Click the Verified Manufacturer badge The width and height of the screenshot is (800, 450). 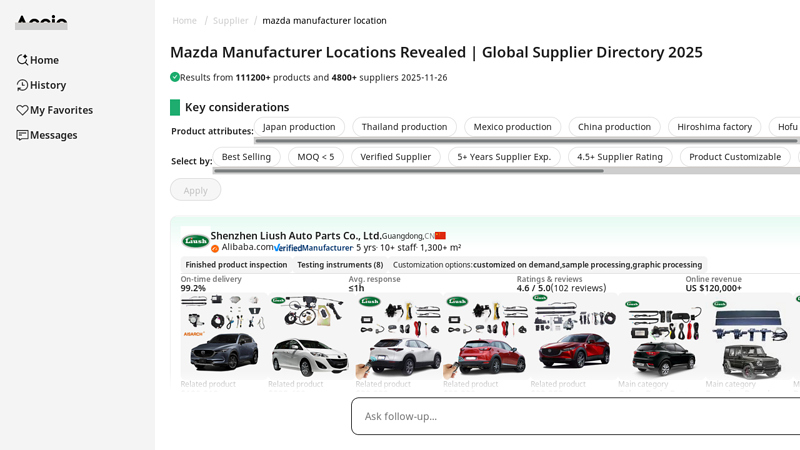pos(313,248)
